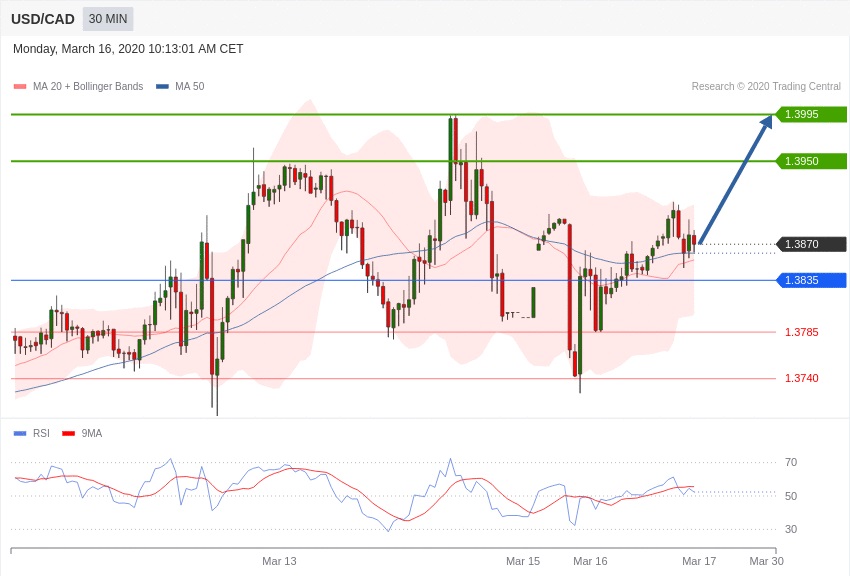The height and width of the screenshot is (576, 850).
Task: Click the Mar 13 date axis label
Action: [279, 561]
